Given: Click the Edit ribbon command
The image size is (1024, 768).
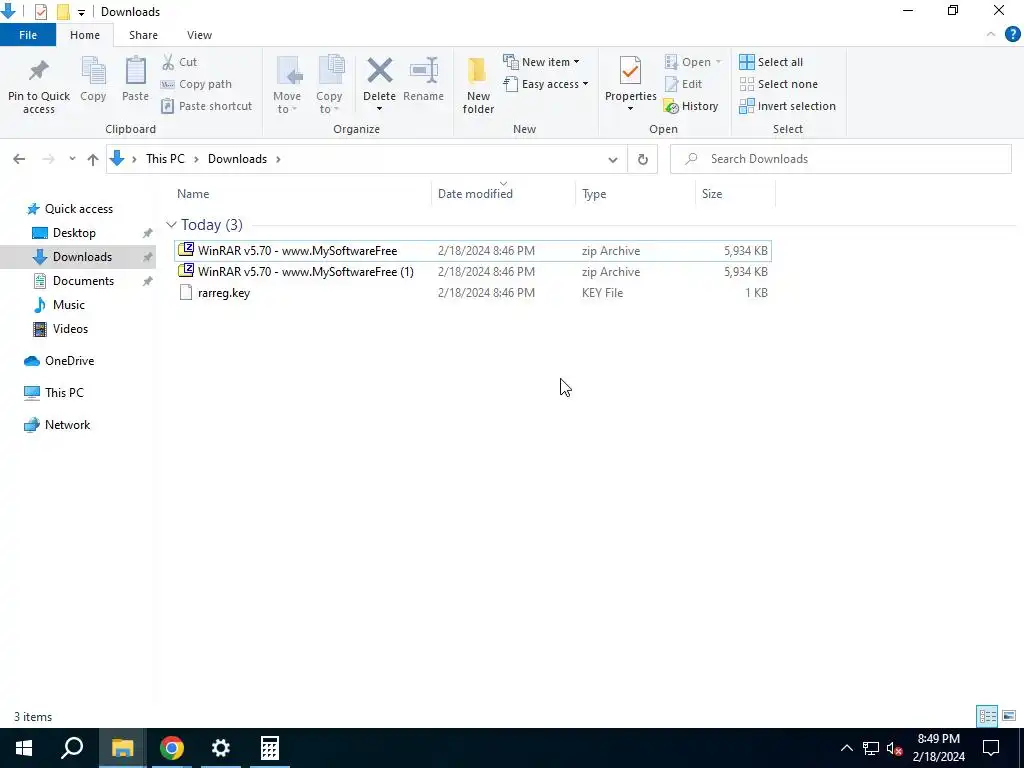Looking at the screenshot, I should click(x=683, y=84).
